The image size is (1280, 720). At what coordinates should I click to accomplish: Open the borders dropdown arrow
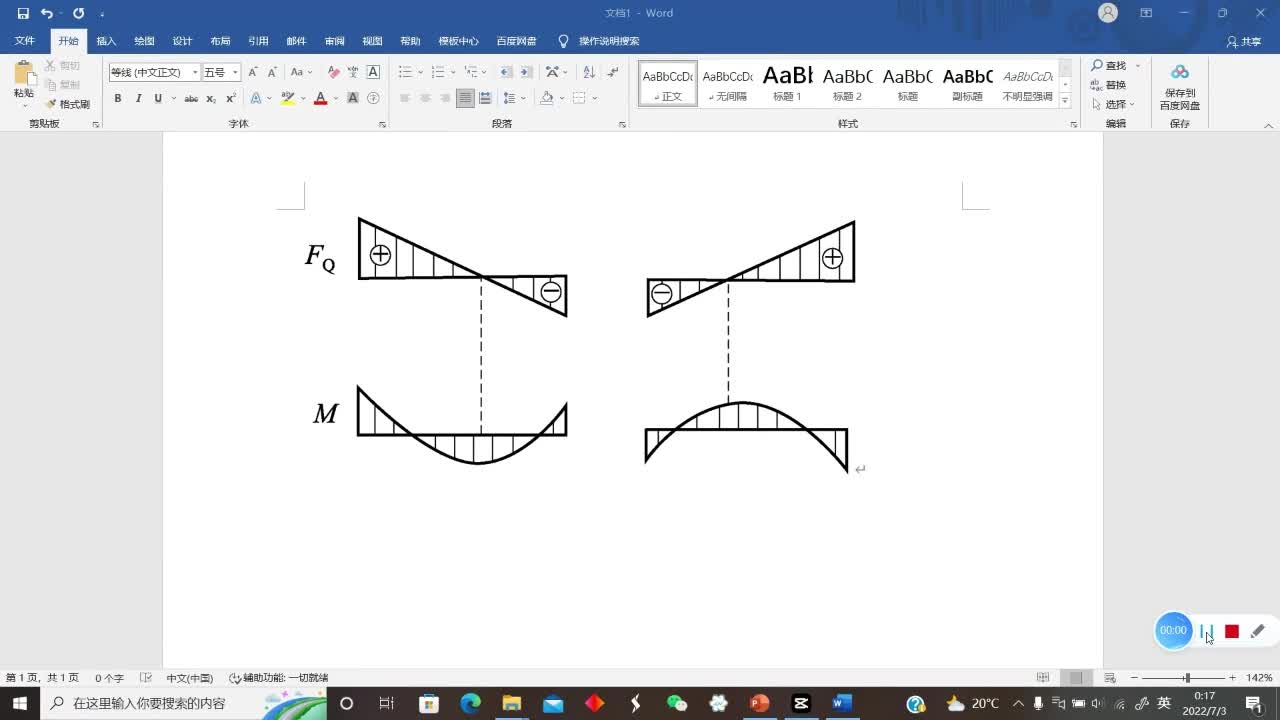coord(594,98)
